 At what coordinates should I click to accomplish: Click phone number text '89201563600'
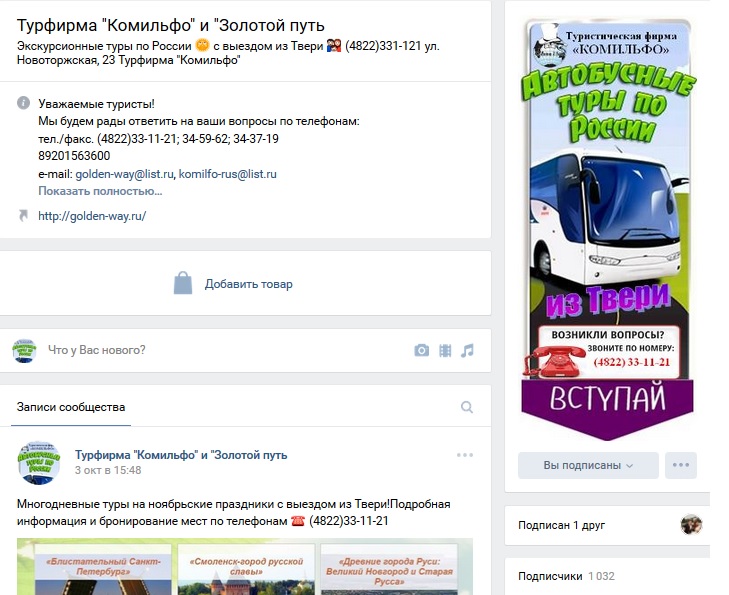pos(74,156)
